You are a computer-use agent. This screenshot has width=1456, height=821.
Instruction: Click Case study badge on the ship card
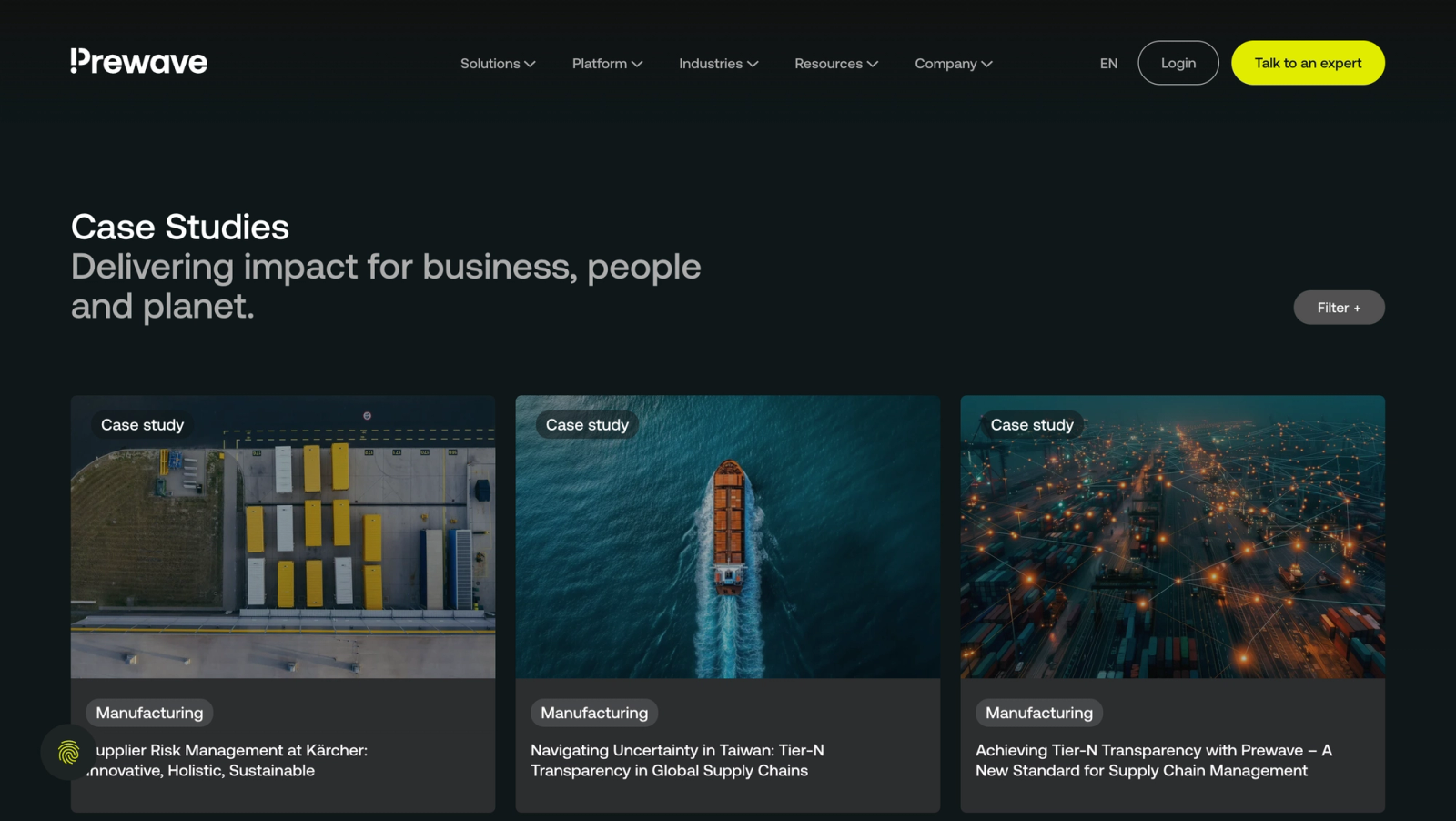tap(587, 425)
